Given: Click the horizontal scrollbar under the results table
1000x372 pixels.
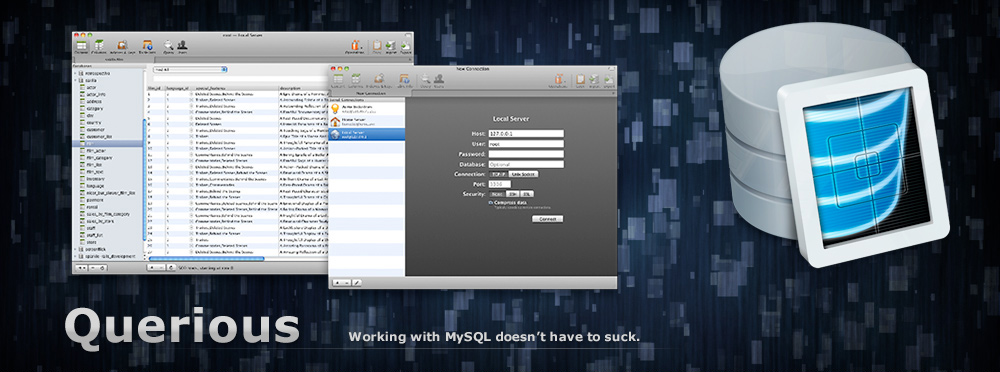Looking at the screenshot, I should pyautogui.click(x=207, y=259).
